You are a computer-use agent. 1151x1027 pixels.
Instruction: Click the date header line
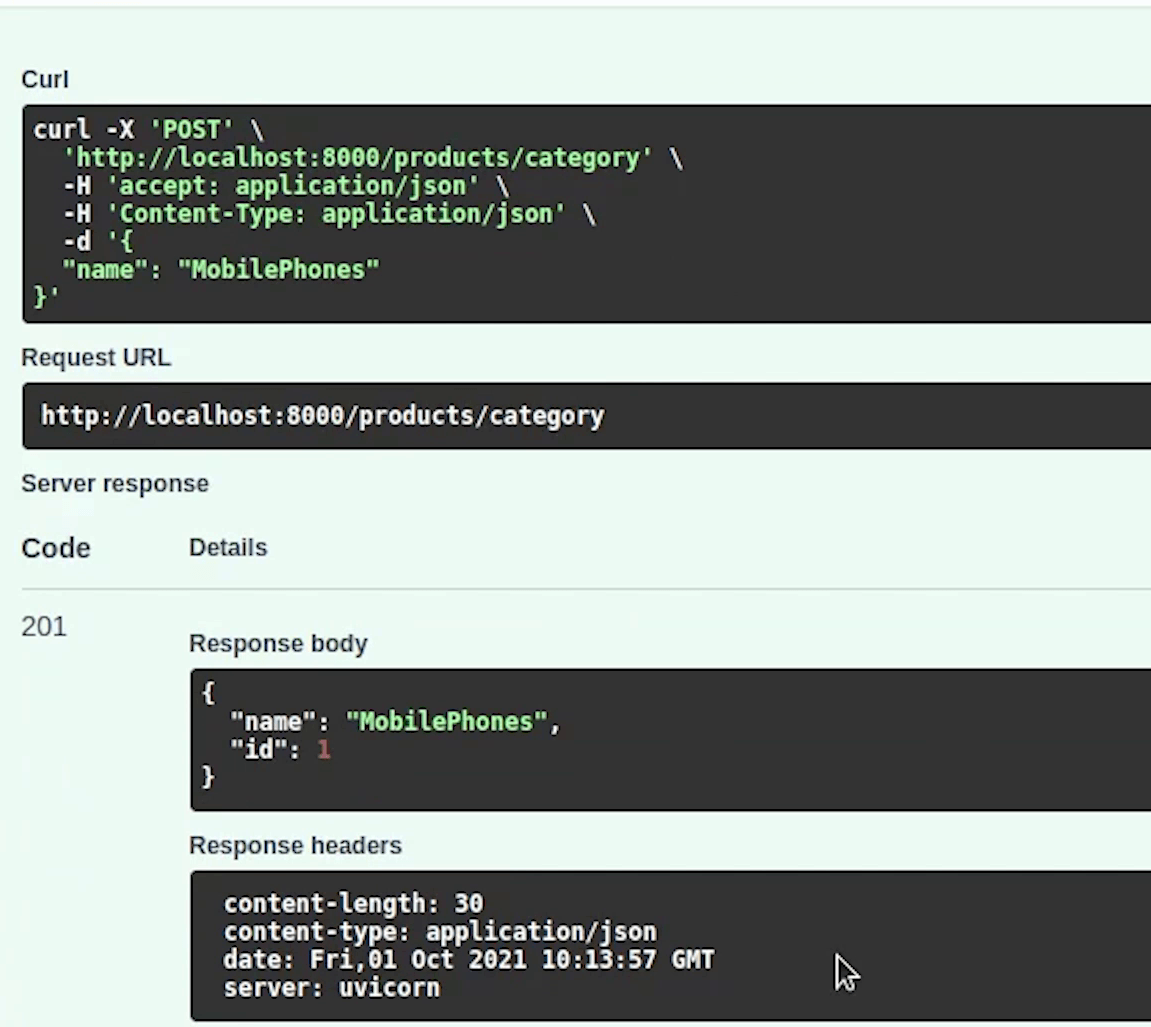[x=469, y=959]
